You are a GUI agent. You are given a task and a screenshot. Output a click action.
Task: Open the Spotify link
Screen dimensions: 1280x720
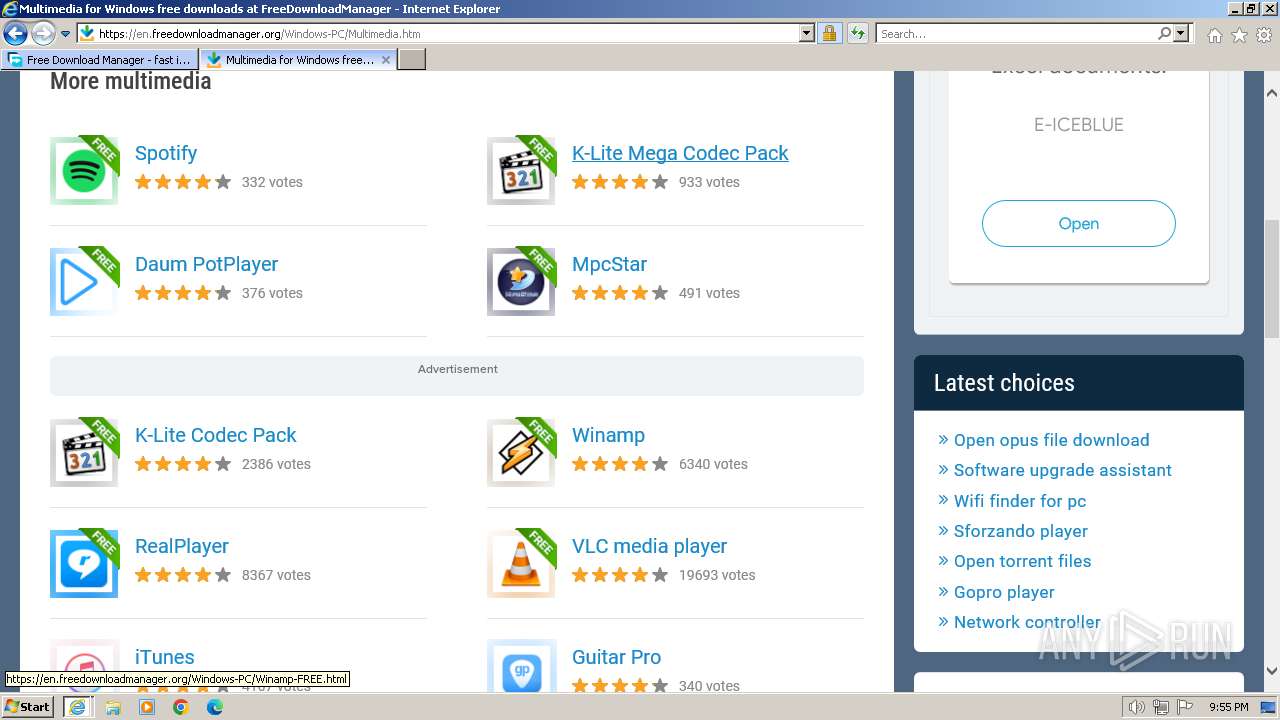[x=166, y=153]
